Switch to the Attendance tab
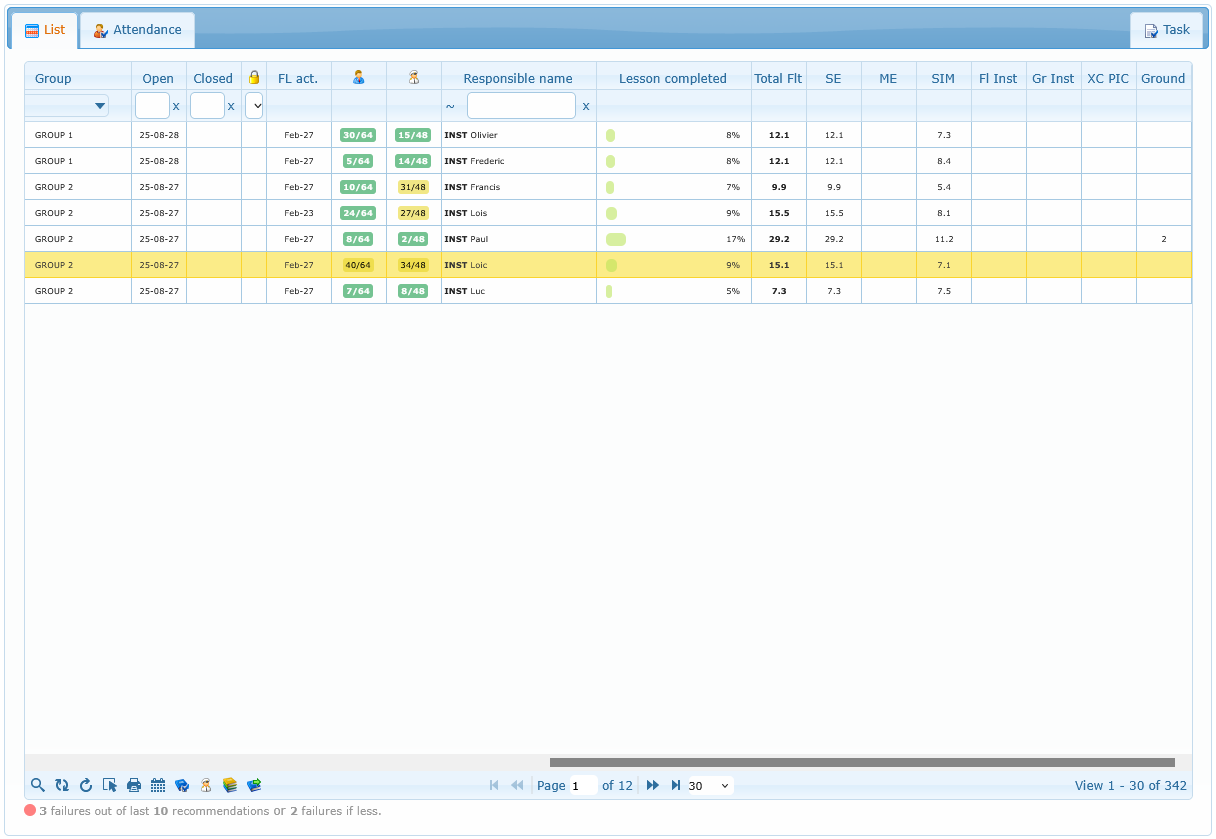The height and width of the screenshot is (839, 1216). click(x=138, y=30)
